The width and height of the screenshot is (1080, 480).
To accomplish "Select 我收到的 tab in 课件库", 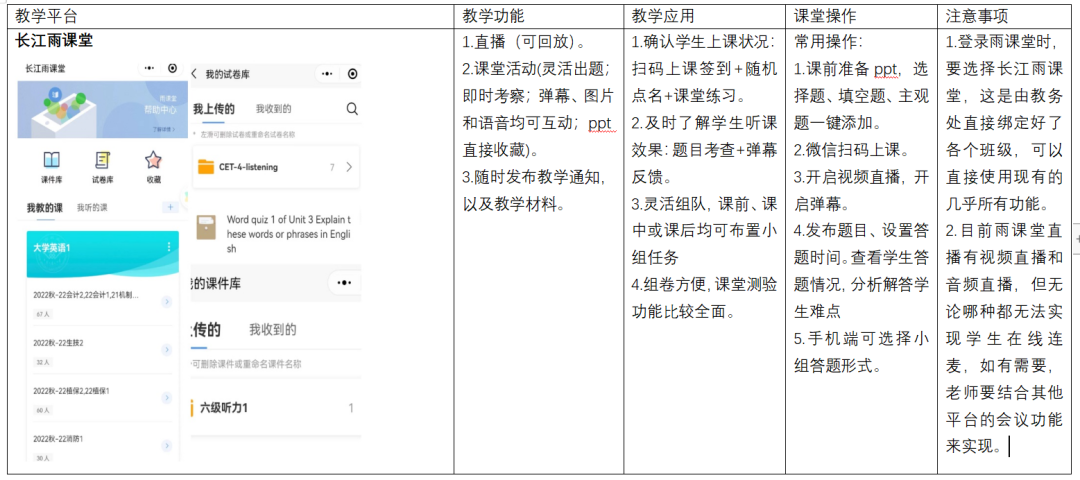I will [x=273, y=330].
